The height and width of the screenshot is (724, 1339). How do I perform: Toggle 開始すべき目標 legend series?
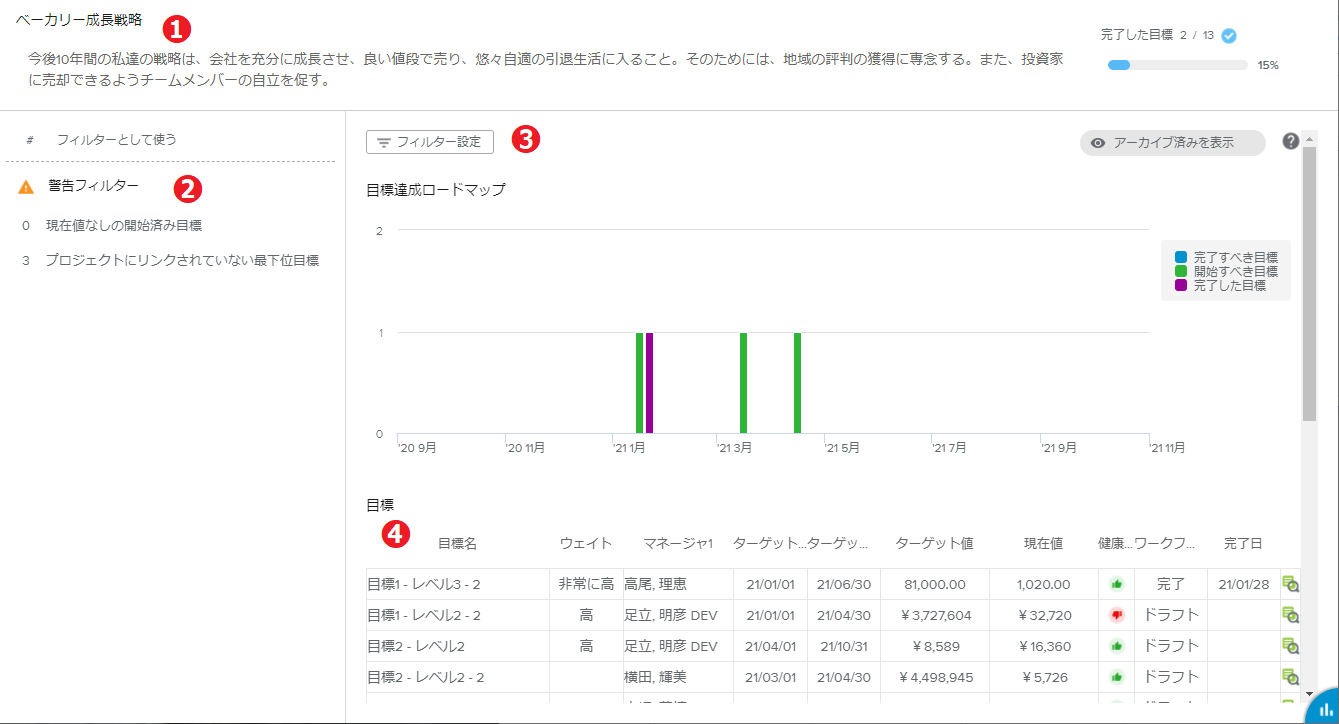click(1235, 271)
